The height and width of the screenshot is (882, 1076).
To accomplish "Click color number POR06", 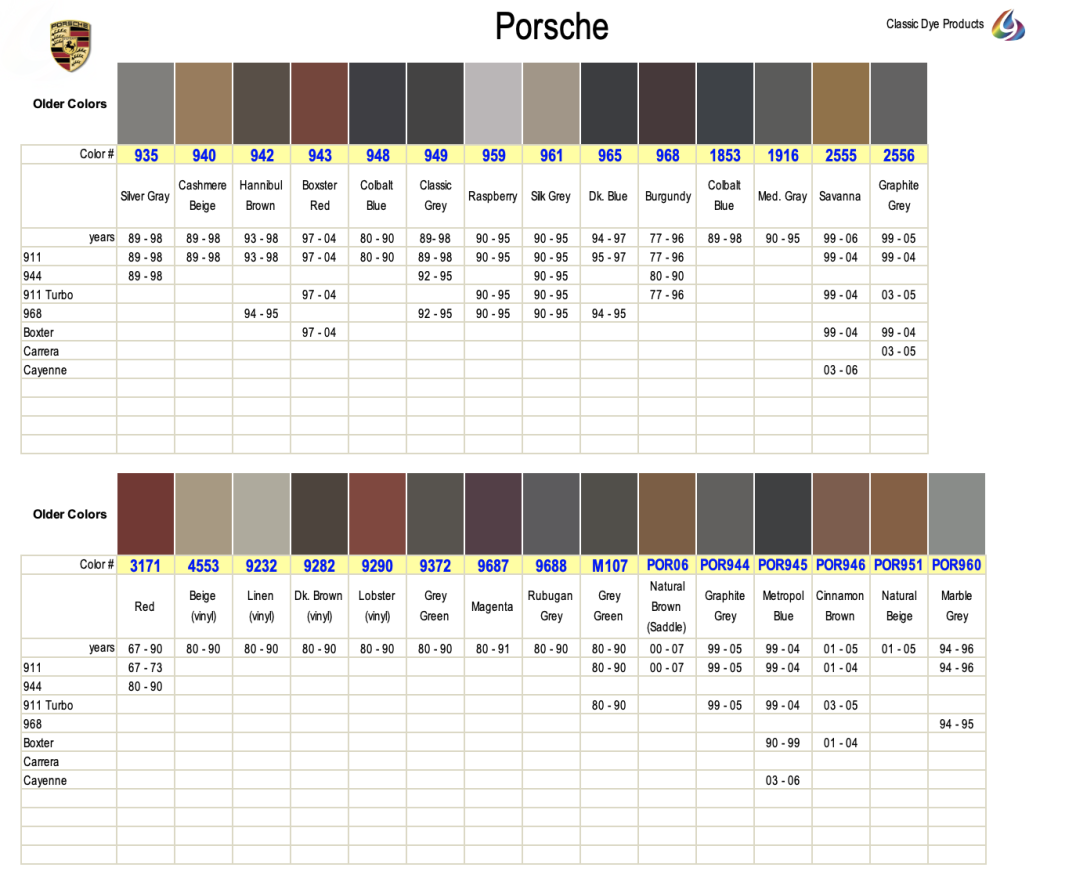I will pyautogui.click(x=667, y=565).
